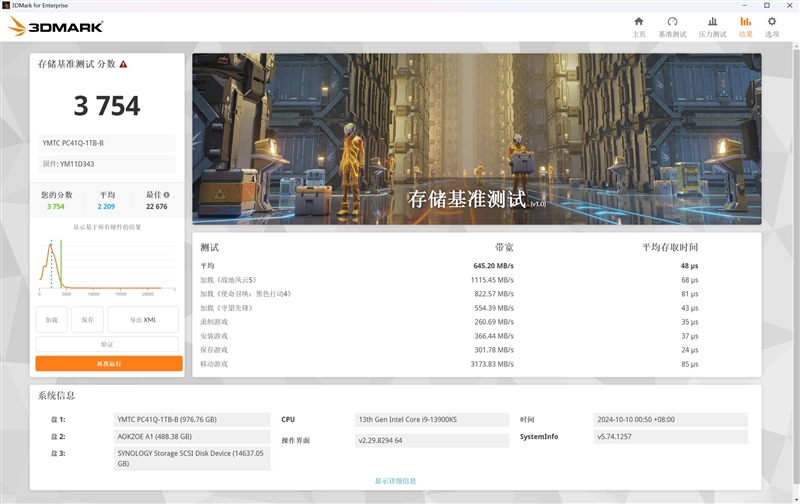Viewport: 800px width, 504px height.
Task: Click the YMTC PC41Q-1TB-B device name field
Action: 107,143
